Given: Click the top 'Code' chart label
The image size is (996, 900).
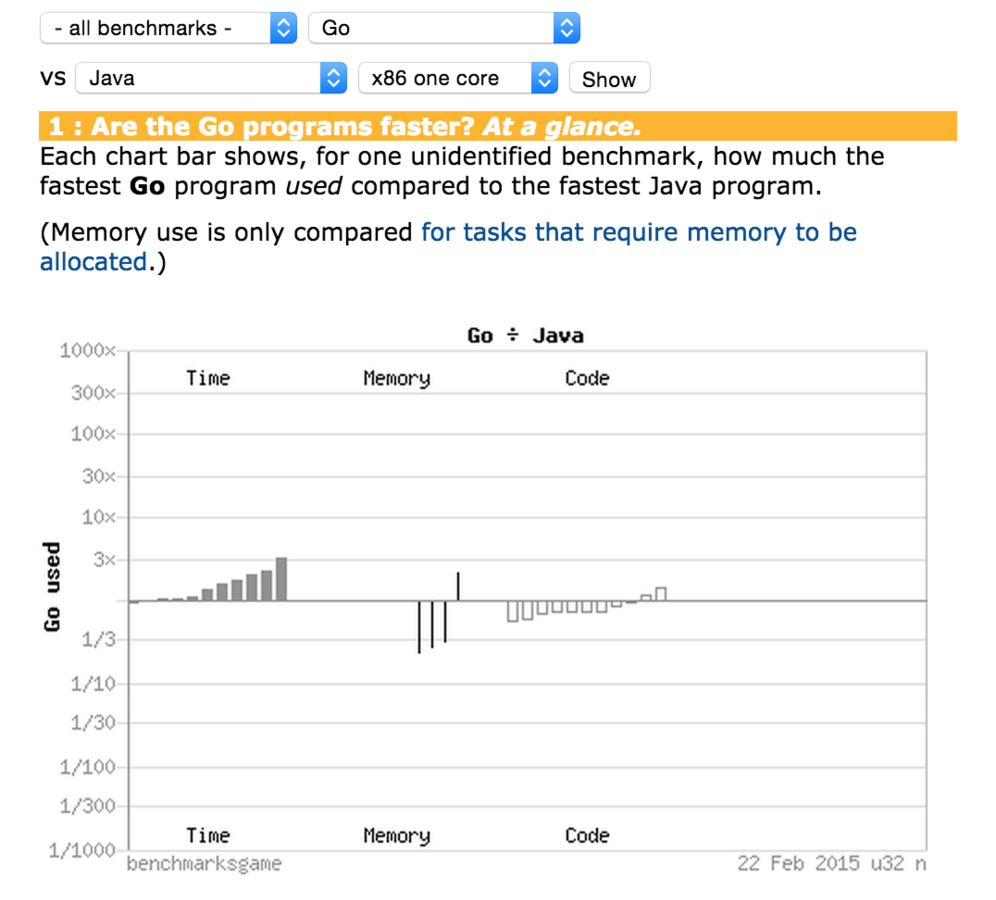Looking at the screenshot, I should click(587, 378).
